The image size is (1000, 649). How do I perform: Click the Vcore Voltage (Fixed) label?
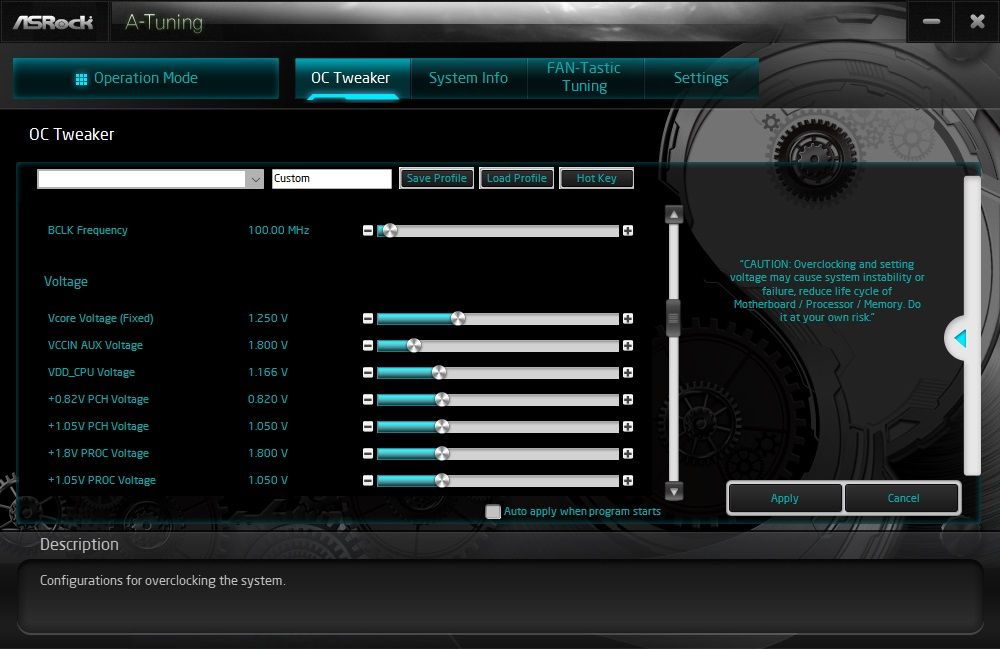click(x=101, y=318)
